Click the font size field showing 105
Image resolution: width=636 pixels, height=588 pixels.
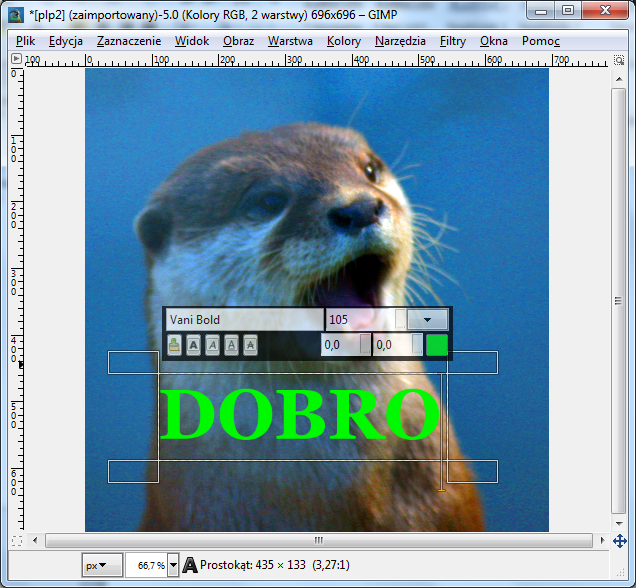(361, 320)
